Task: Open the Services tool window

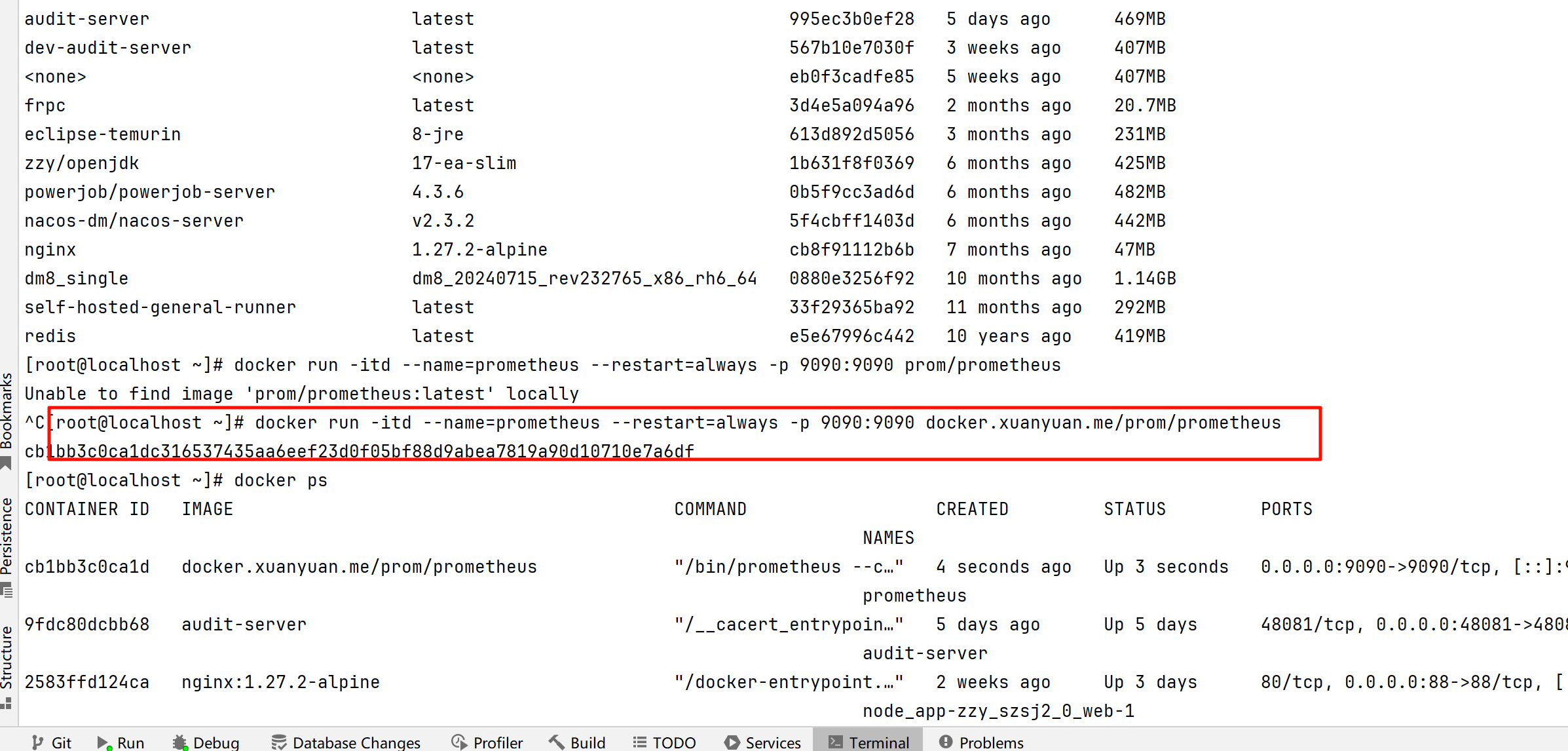Action: coord(763,742)
